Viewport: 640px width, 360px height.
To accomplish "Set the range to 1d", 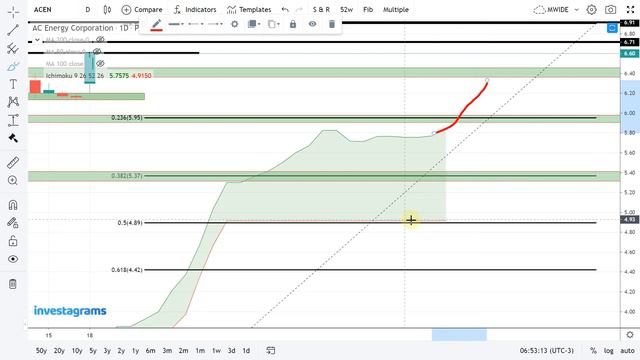I will click(x=246, y=351).
